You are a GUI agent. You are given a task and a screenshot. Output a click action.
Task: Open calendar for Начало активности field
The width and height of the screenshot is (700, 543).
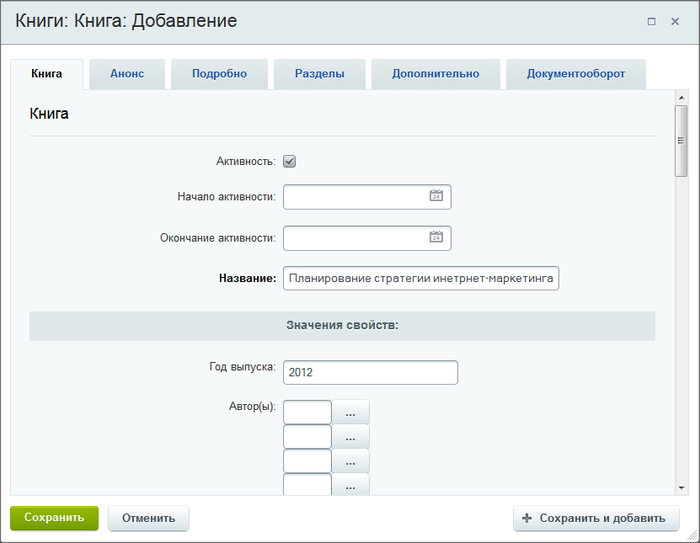(436, 195)
